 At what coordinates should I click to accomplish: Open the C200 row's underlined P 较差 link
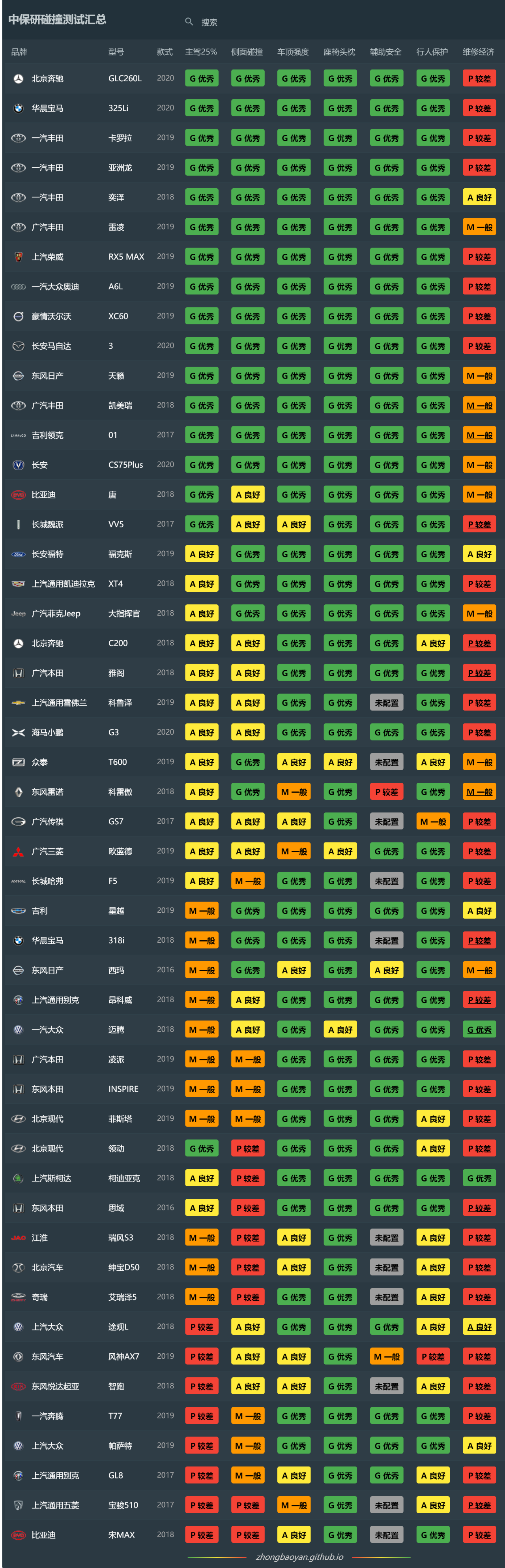[479, 643]
